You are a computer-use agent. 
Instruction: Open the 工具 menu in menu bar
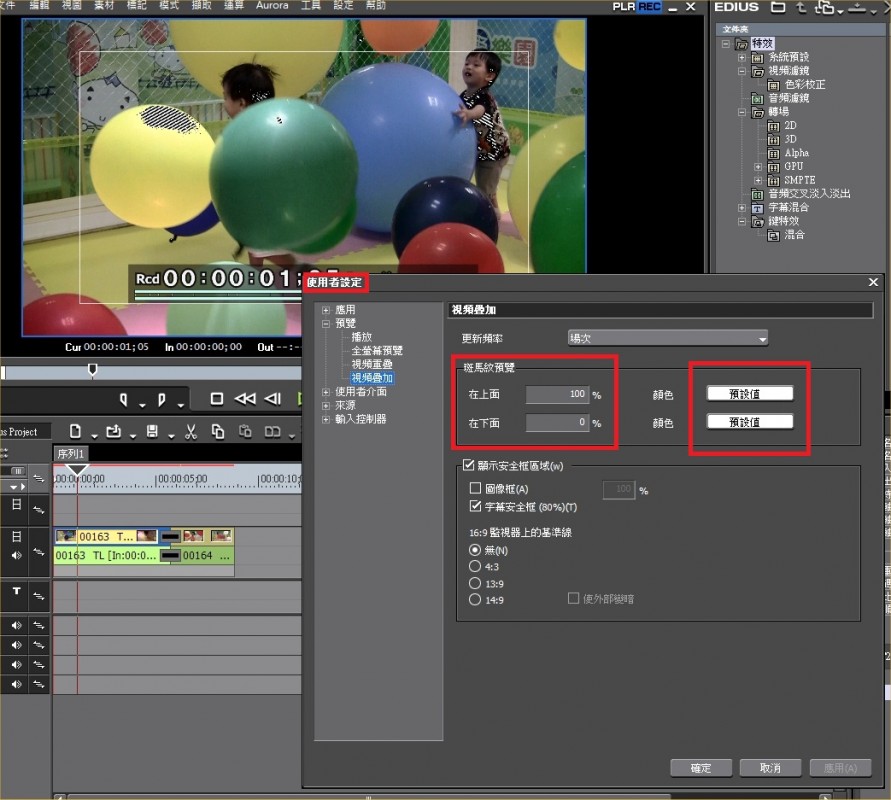coord(311,6)
